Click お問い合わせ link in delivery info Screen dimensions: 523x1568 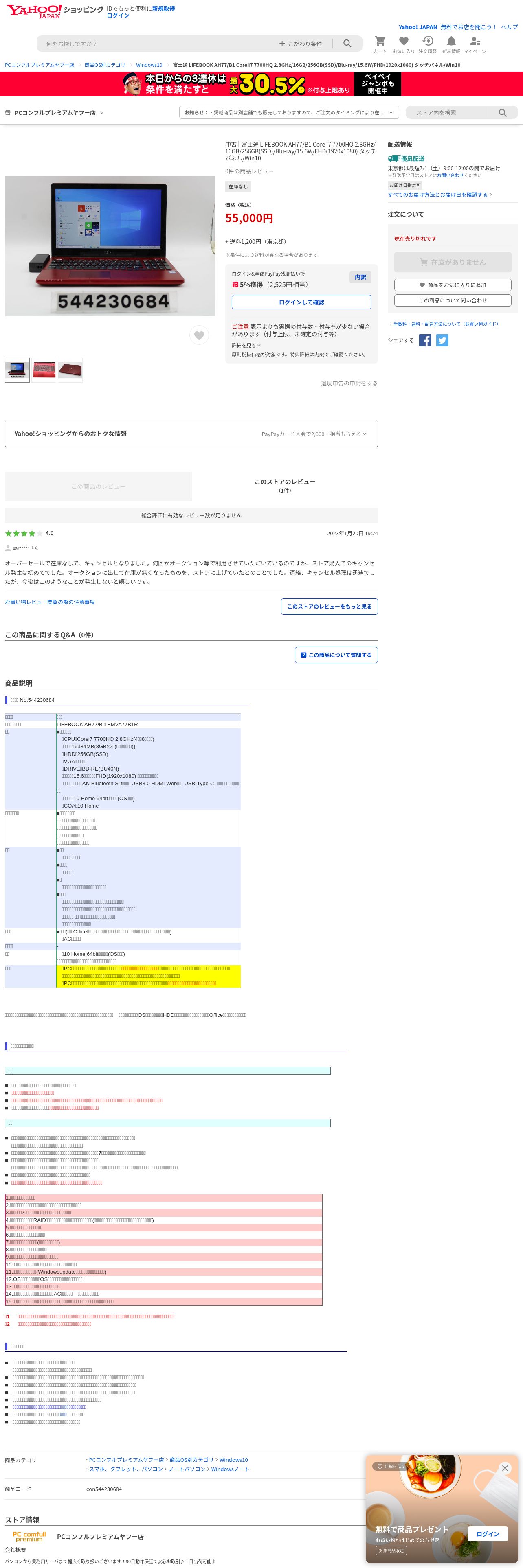tap(450, 175)
